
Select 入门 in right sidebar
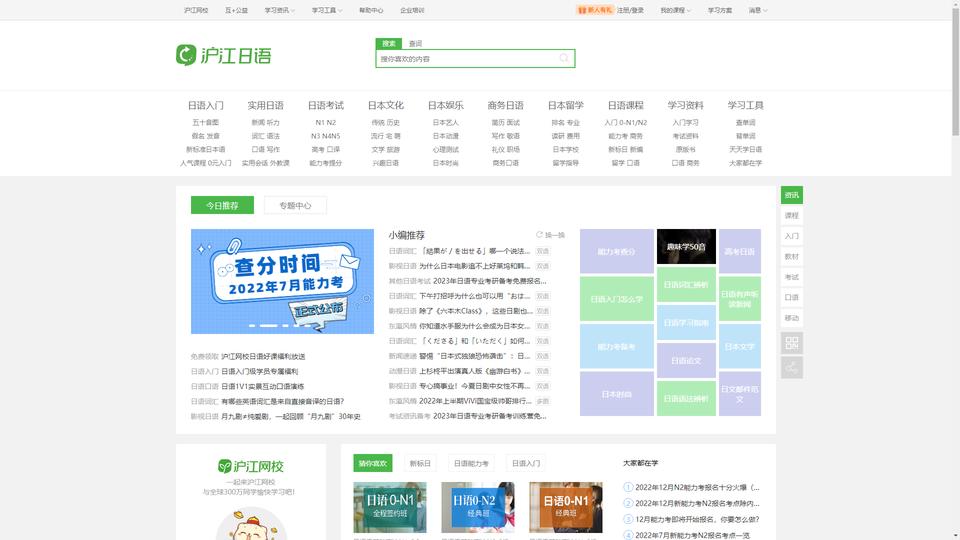coord(792,236)
